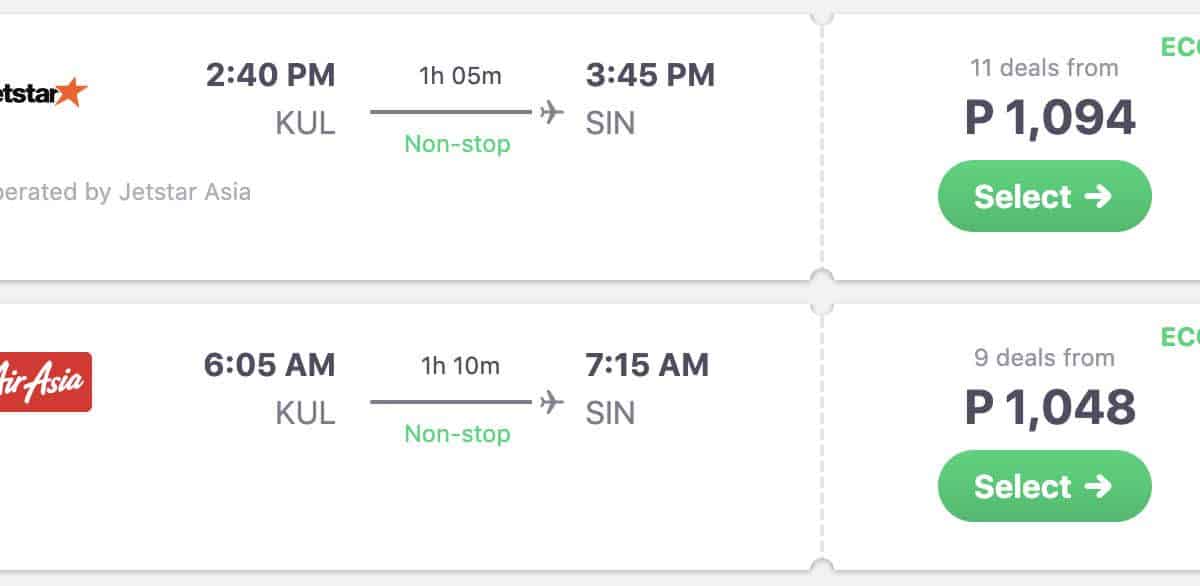Open the "11 deals from" link

coord(1044,68)
